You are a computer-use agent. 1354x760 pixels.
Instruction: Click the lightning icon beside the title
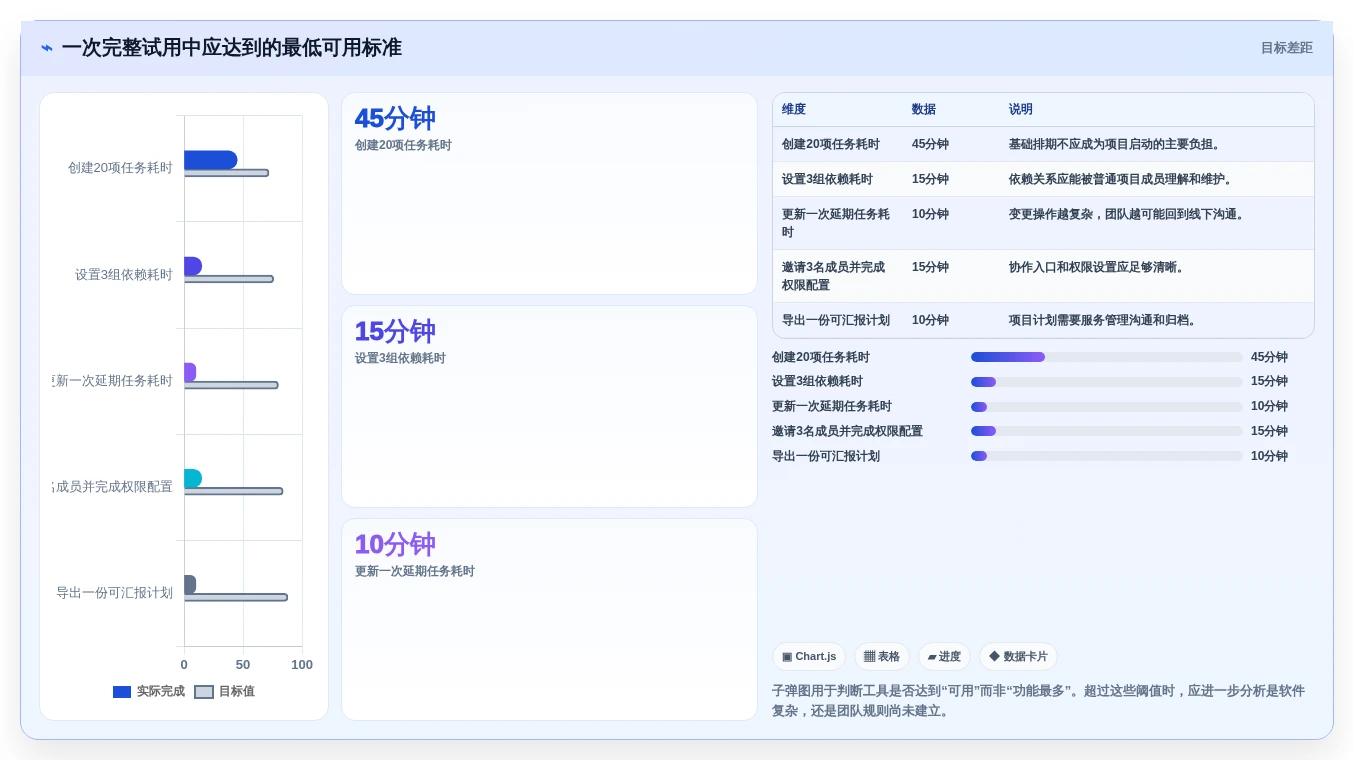47,48
